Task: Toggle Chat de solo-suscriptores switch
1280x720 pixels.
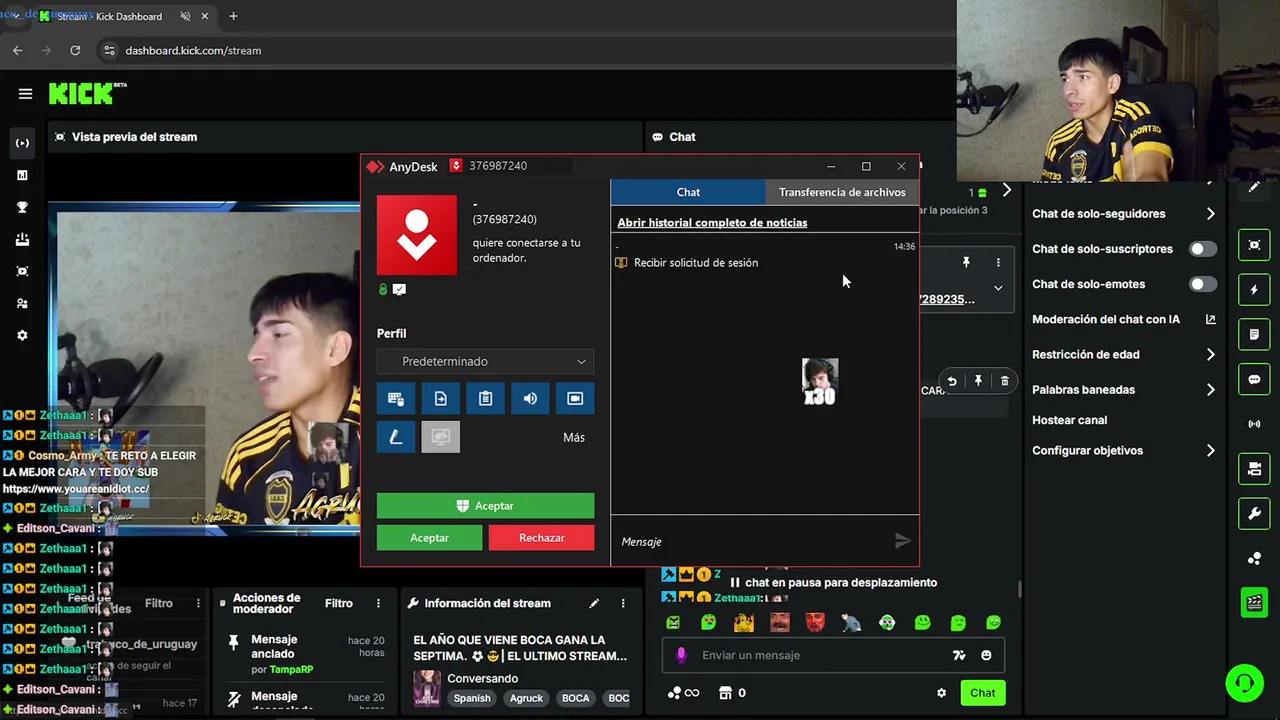Action: coord(1203,249)
